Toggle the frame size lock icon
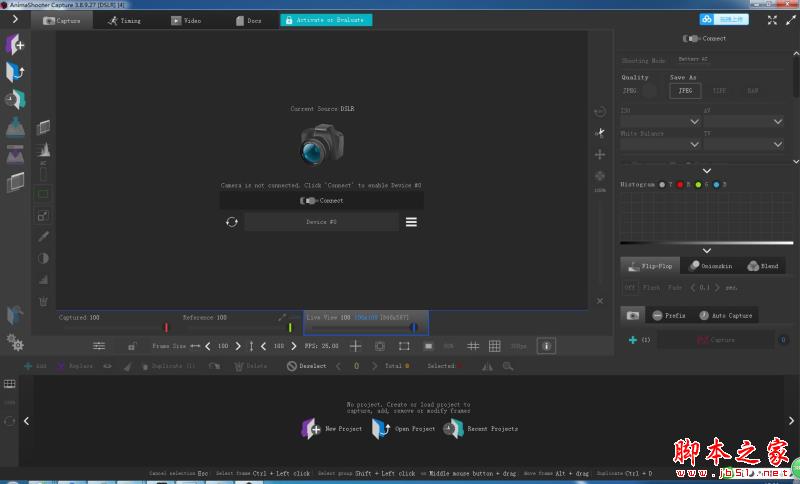The image size is (800, 484). (132, 346)
